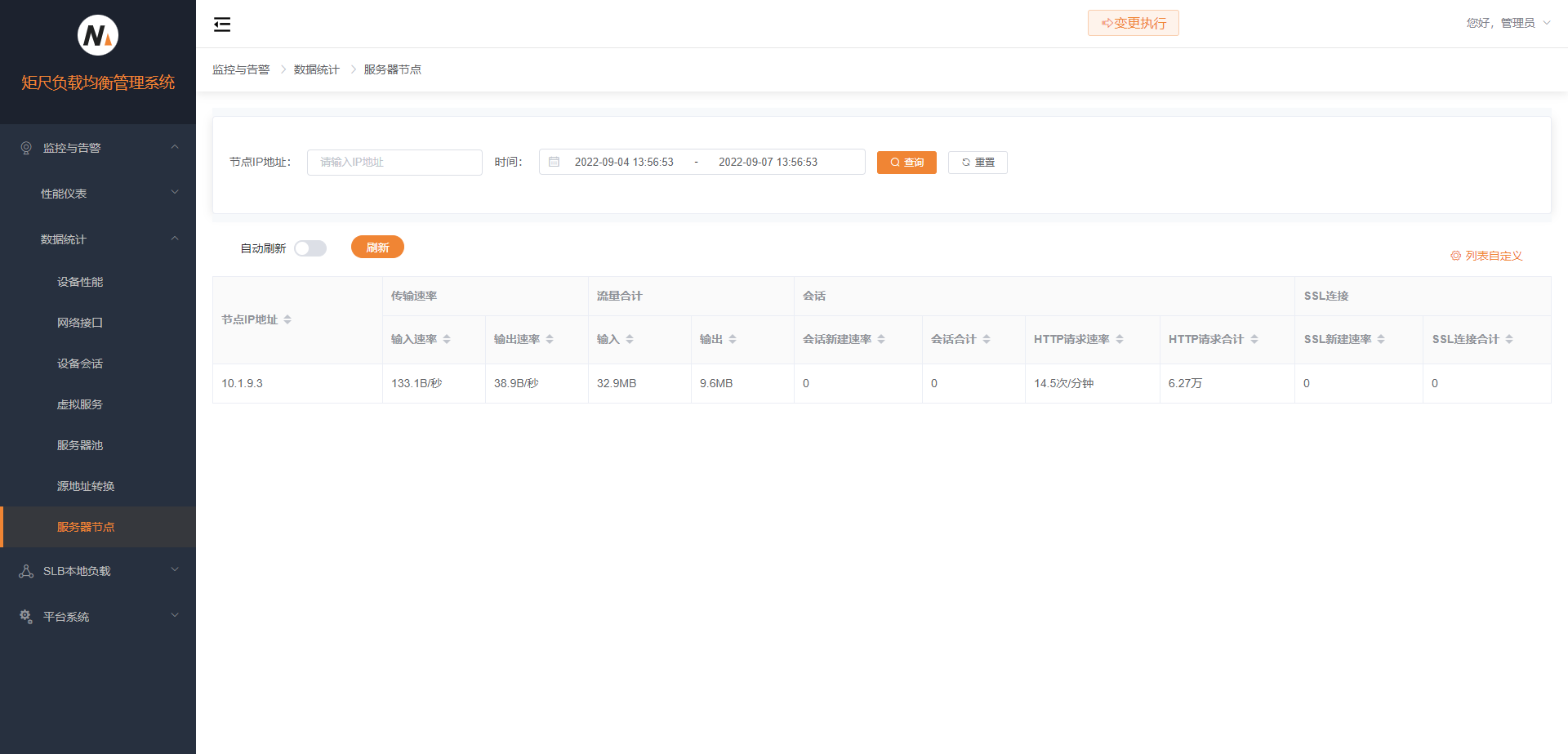Open the administrator user dropdown
1568x754 pixels.
pyautogui.click(x=1508, y=23)
